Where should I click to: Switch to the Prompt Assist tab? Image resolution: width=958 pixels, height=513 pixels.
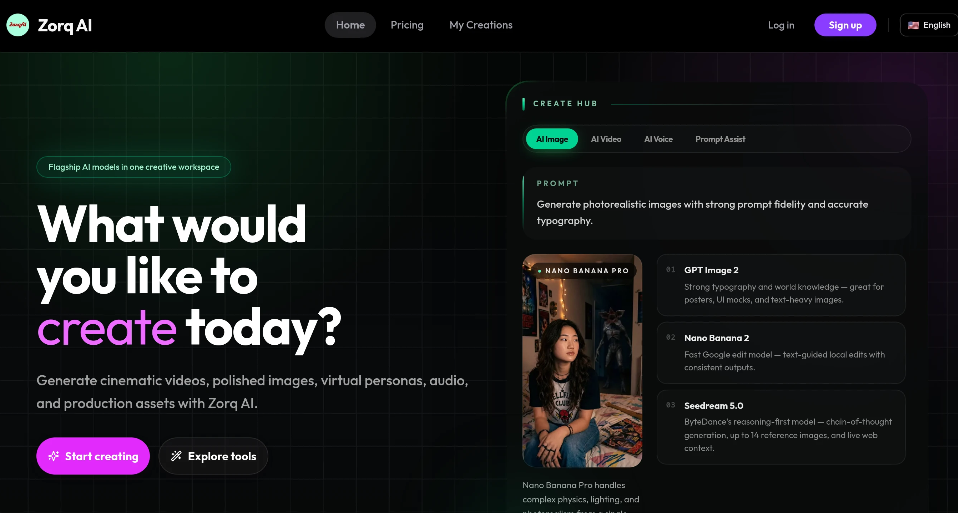coord(720,139)
